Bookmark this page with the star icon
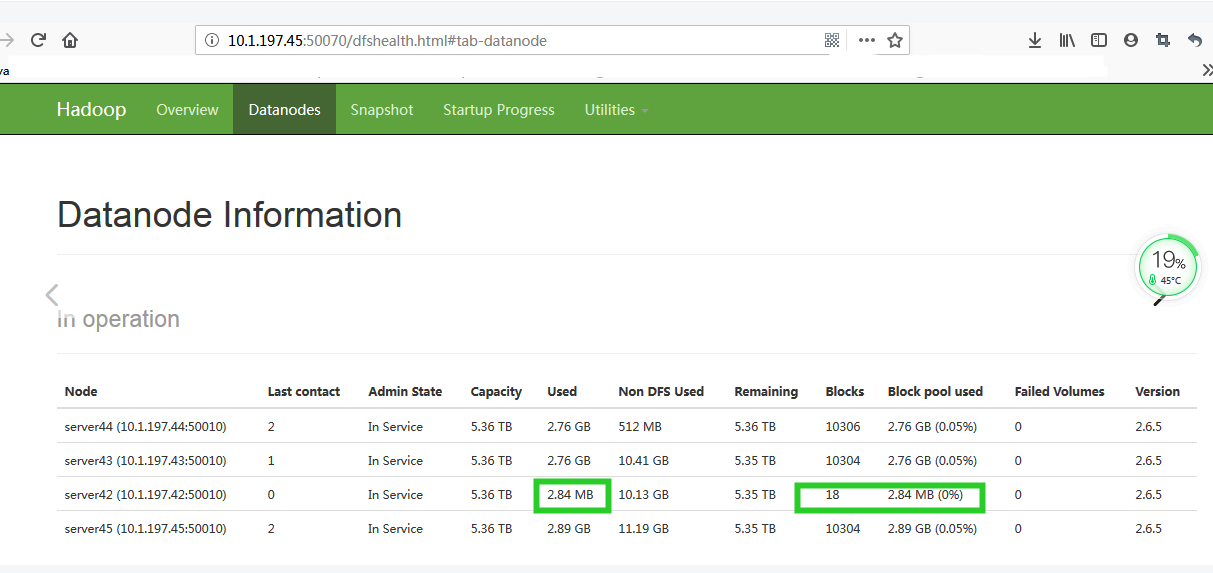 tap(895, 40)
